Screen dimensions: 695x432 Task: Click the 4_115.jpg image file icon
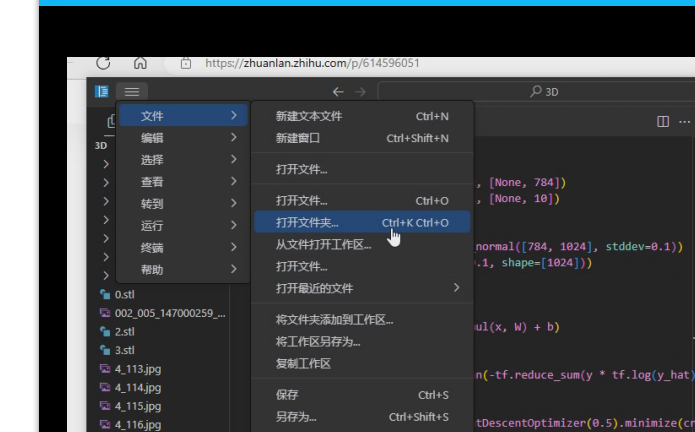(105, 406)
